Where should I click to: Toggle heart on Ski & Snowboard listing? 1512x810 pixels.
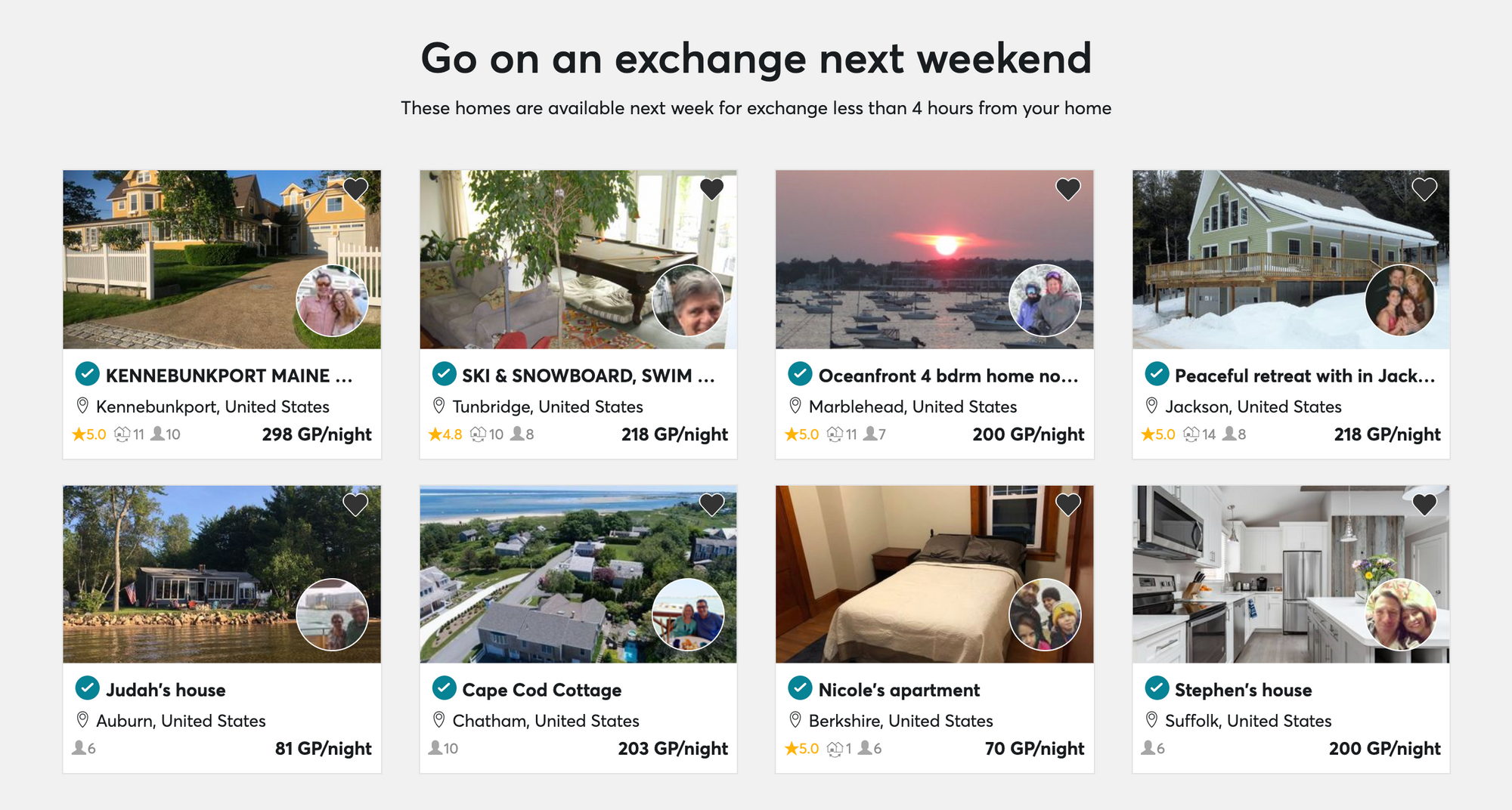[x=711, y=189]
